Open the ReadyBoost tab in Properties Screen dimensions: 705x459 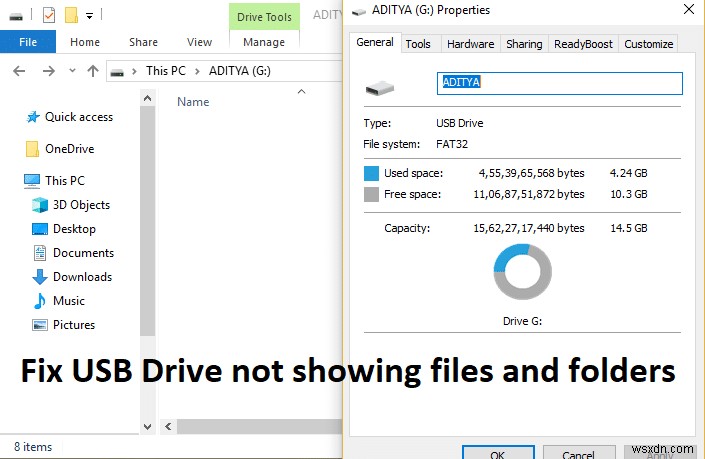583,44
